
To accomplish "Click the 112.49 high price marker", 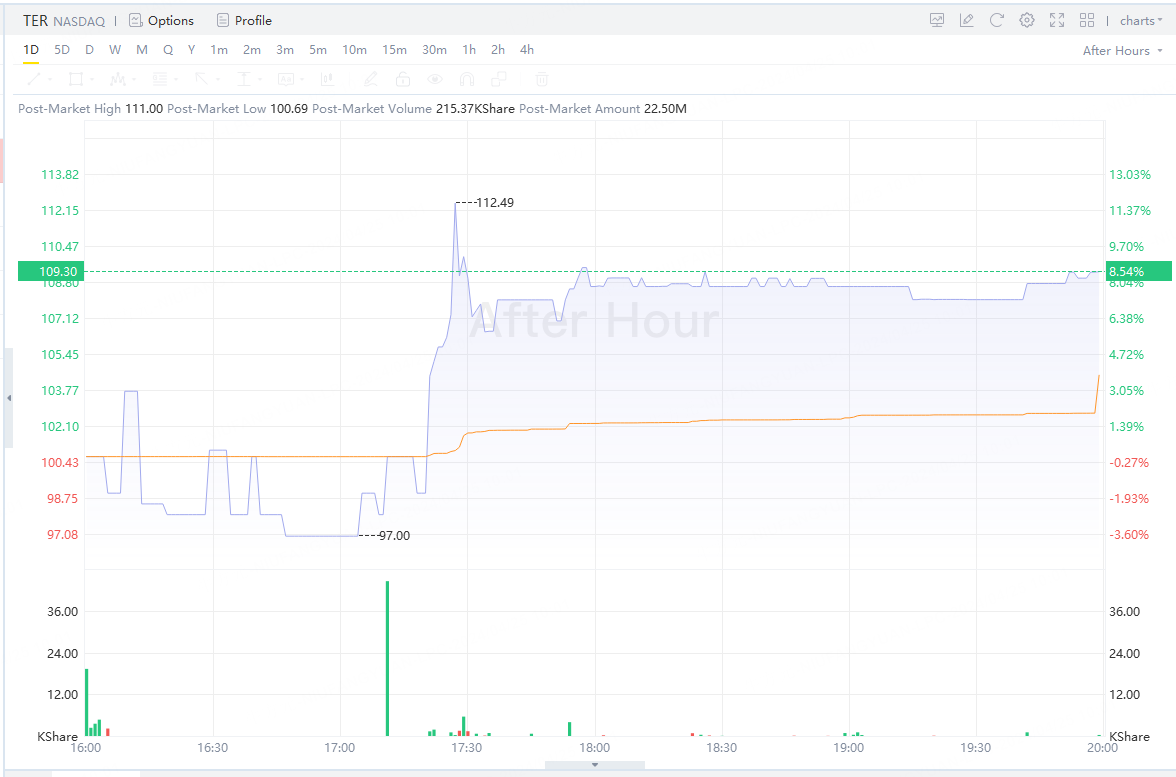I will pyautogui.click(x=495, y=202).
